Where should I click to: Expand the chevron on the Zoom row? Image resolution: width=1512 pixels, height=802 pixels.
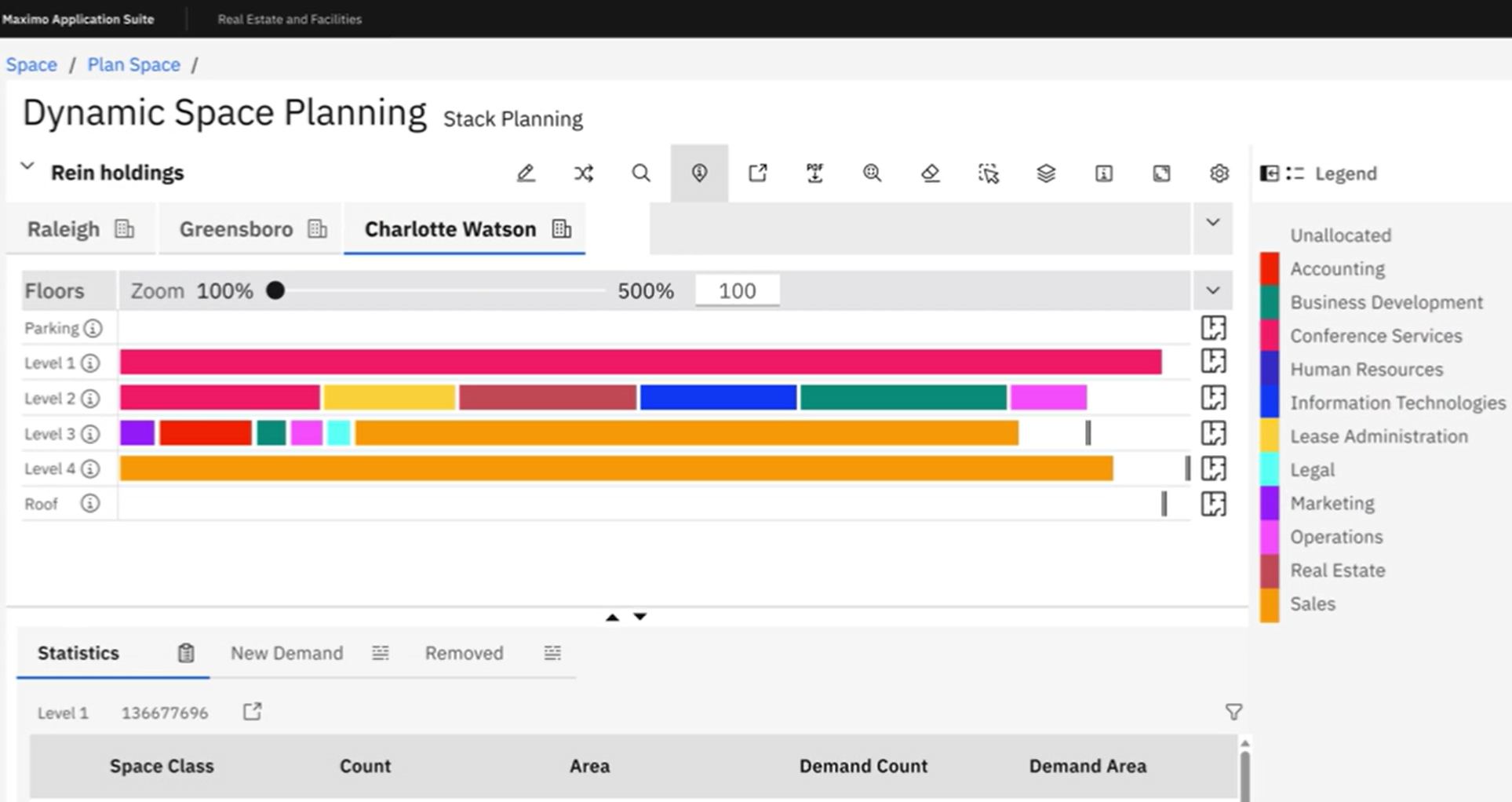(x=1212, y=291)
